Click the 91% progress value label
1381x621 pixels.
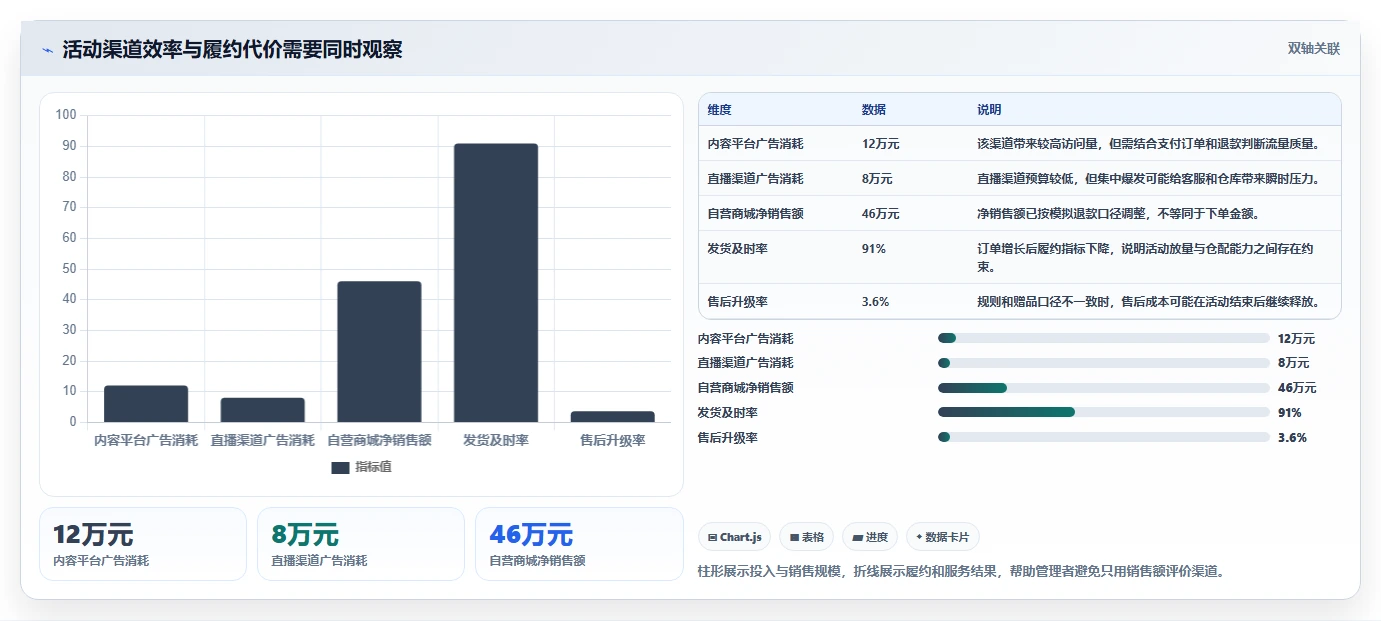tap(1289, 412)
